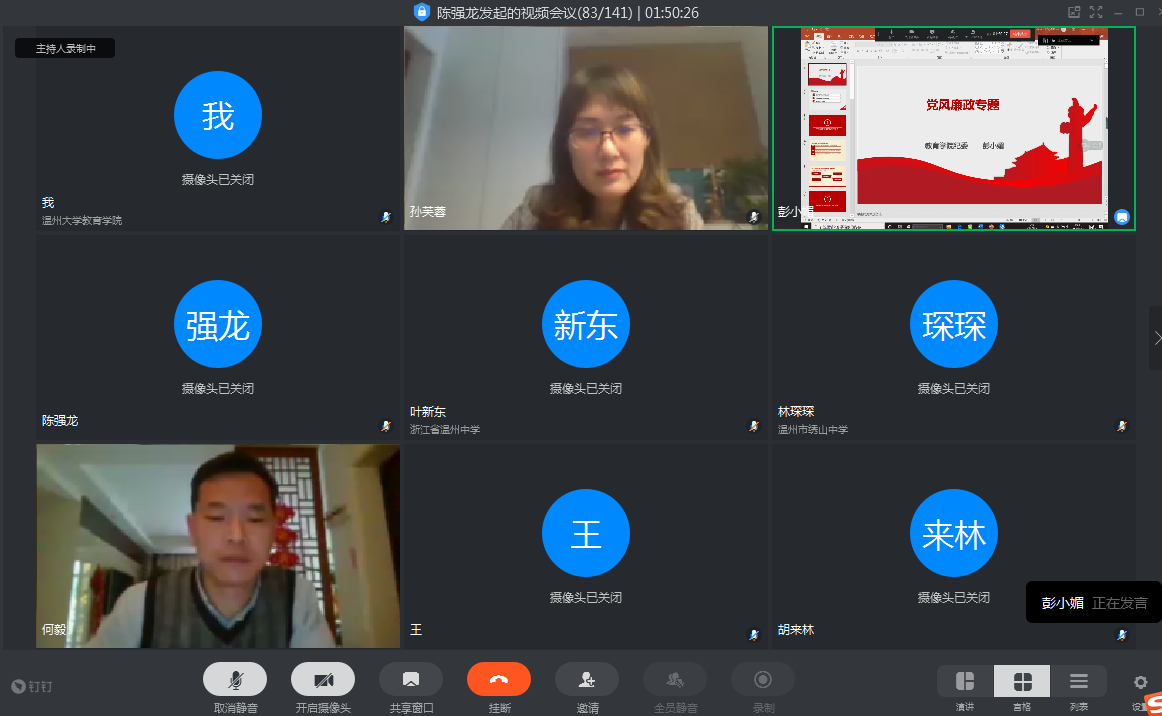Turn on the camera
The width and height of the screenshot is (1162, 716).
click(x=323, y=680)
